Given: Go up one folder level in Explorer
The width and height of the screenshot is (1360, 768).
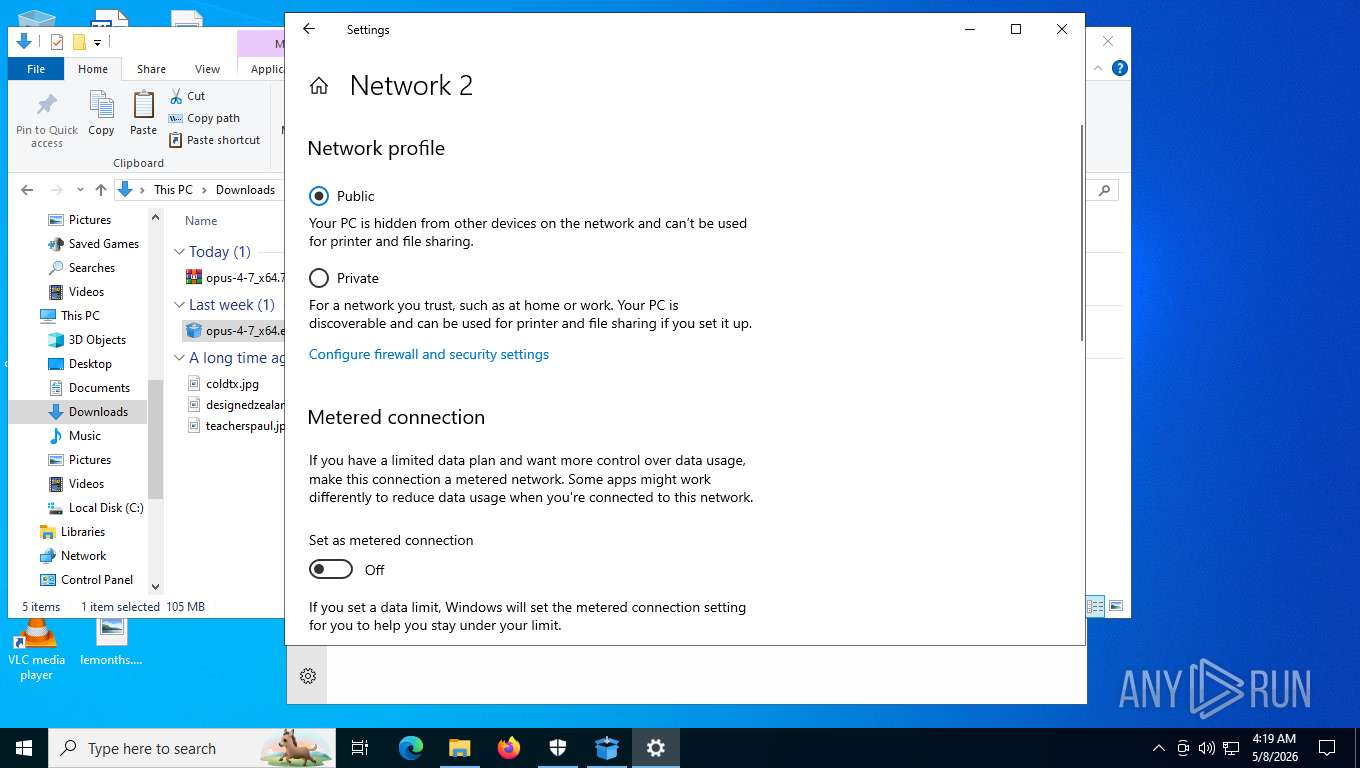Looking at the screenshot, I should click(x=101, y=190).
